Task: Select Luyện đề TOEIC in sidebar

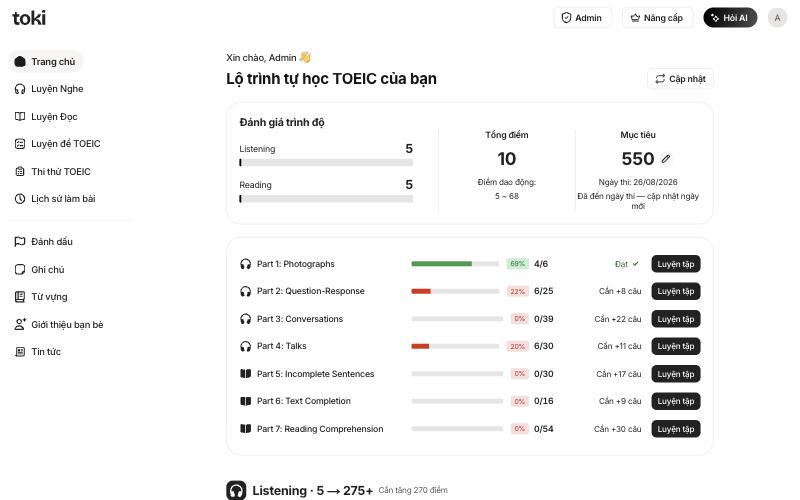Action: 58,144
